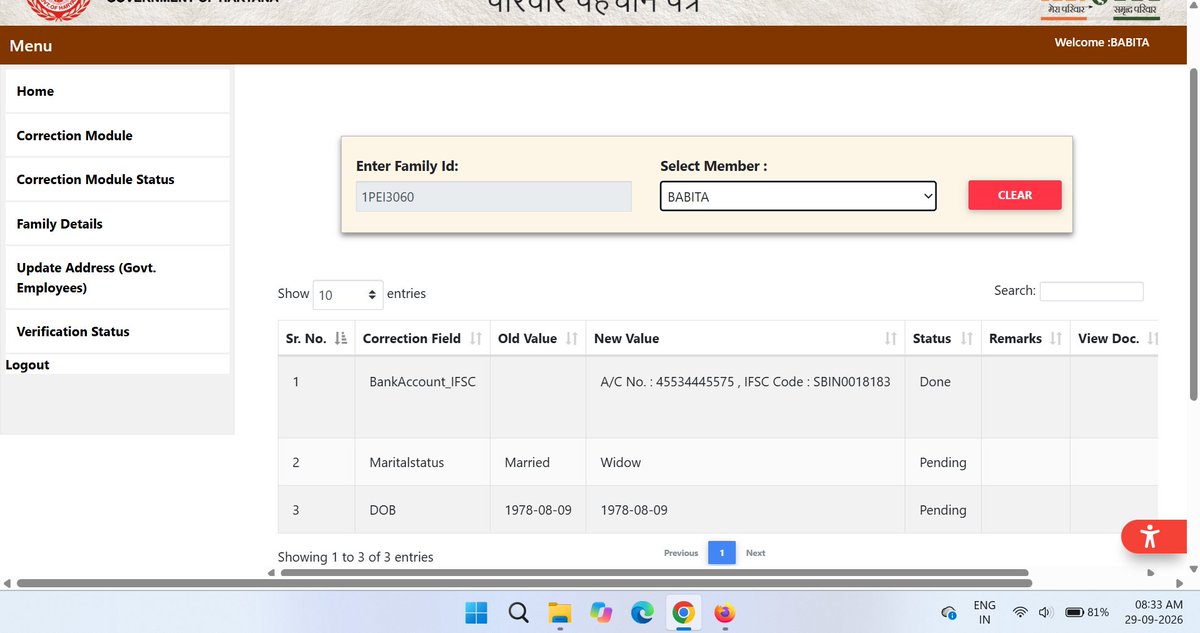This screenshot has width=1200, height=633.
Task: Click Pending status for Maritalstatus row
Action: tap(943, 462)
